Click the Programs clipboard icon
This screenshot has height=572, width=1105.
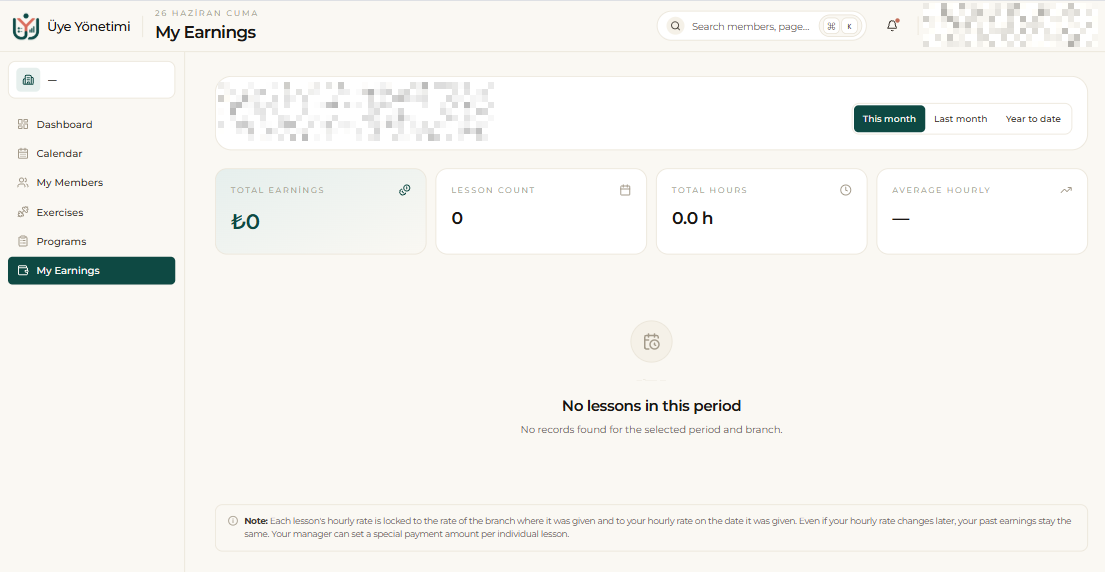coord(23,241)
